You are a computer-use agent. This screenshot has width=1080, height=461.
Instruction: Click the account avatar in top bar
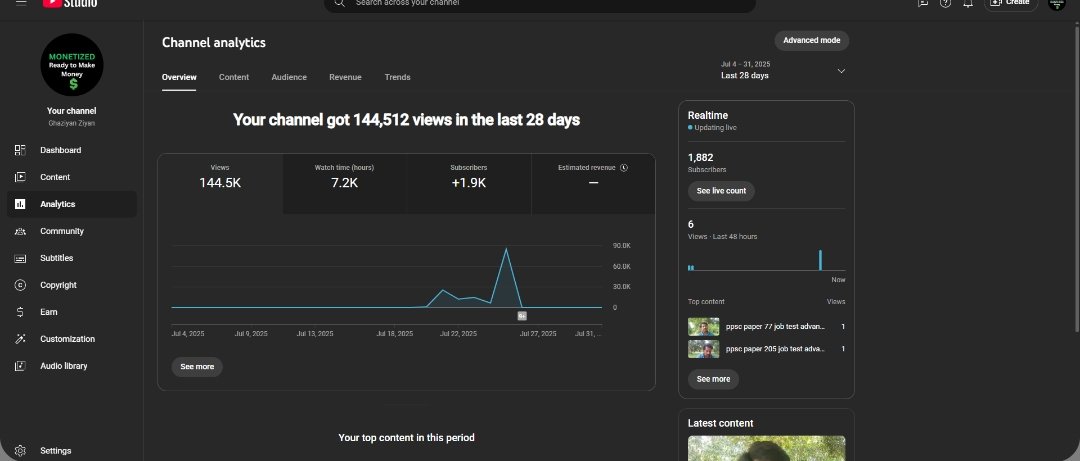click(x=1057, y=3)
